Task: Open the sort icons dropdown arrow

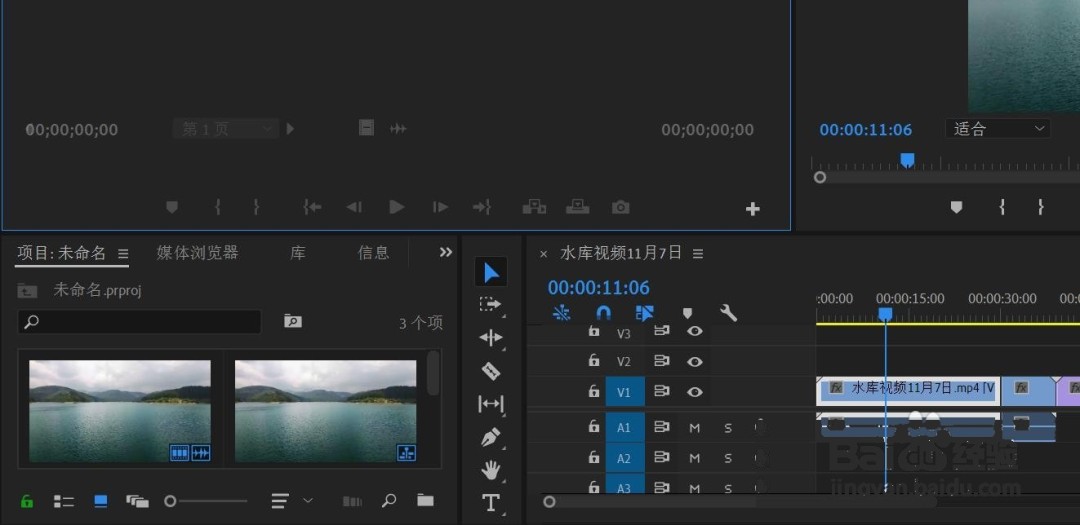Action: pyautogui.click(x=309, y=500)
